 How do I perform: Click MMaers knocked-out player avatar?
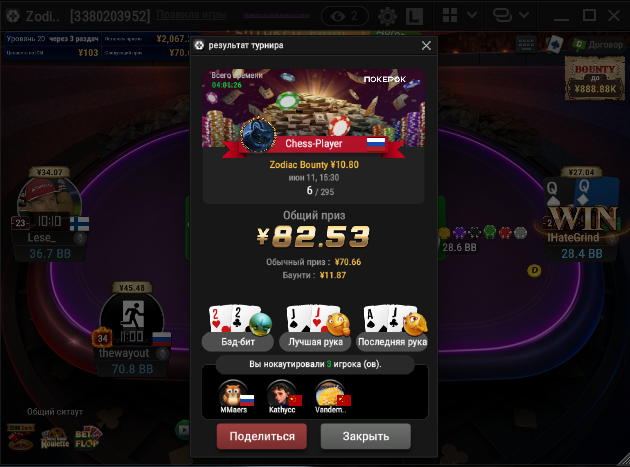pos(233,393)
